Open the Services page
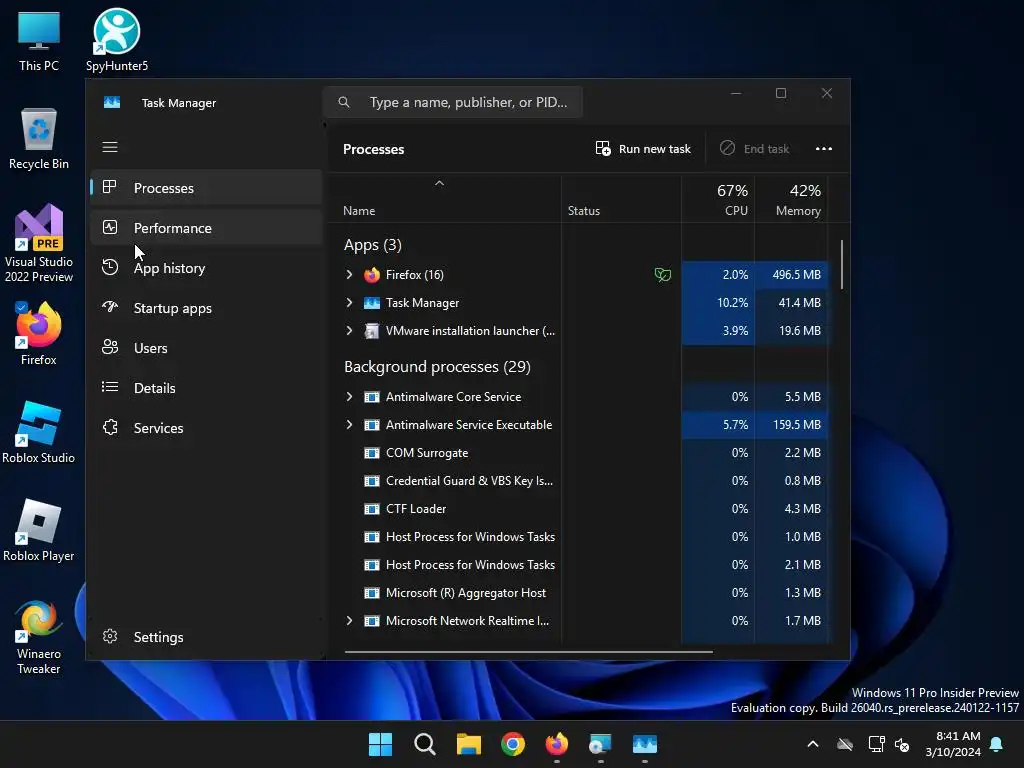 pos(206,428)
